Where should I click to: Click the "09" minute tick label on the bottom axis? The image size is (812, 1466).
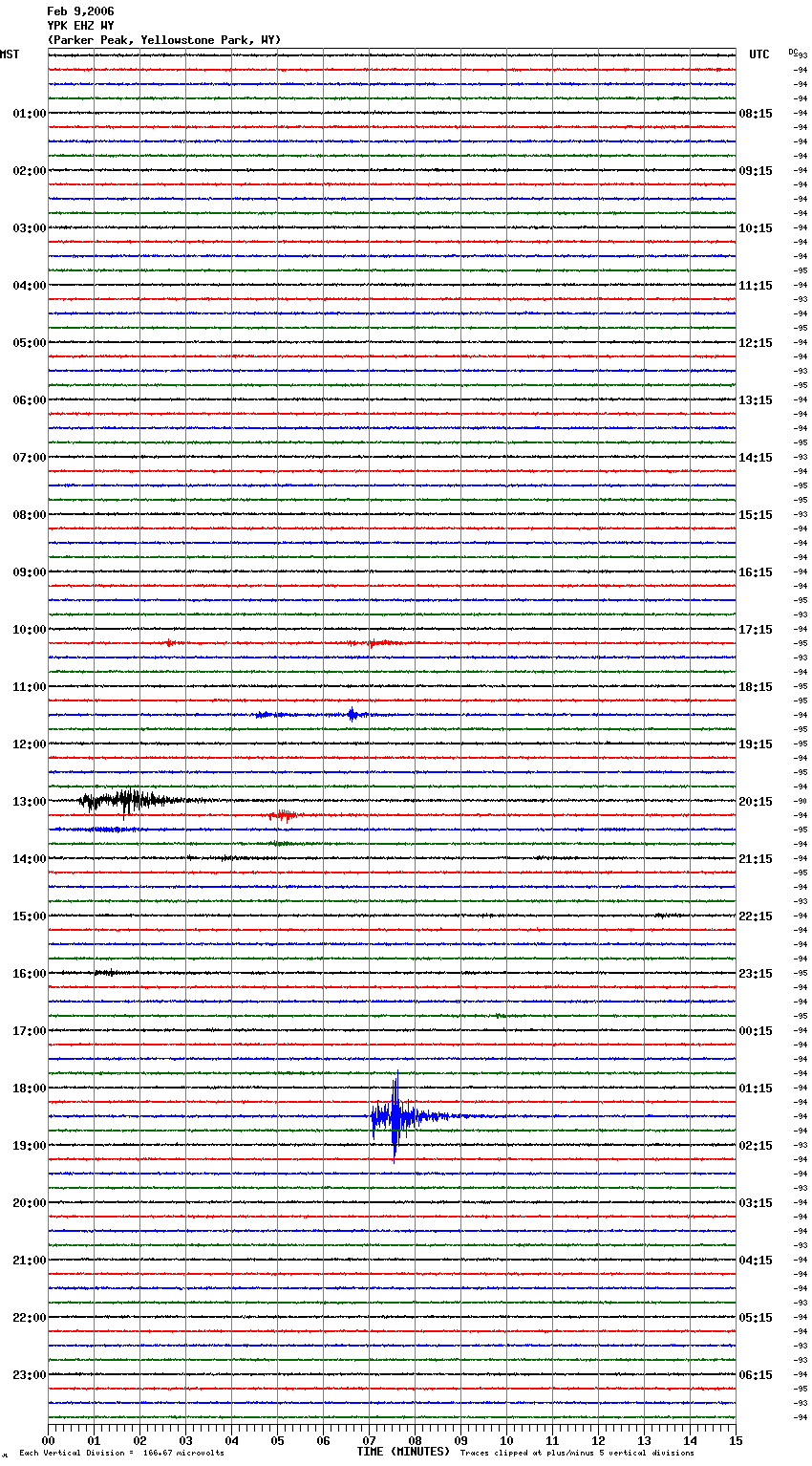[x=460, y=1440]
